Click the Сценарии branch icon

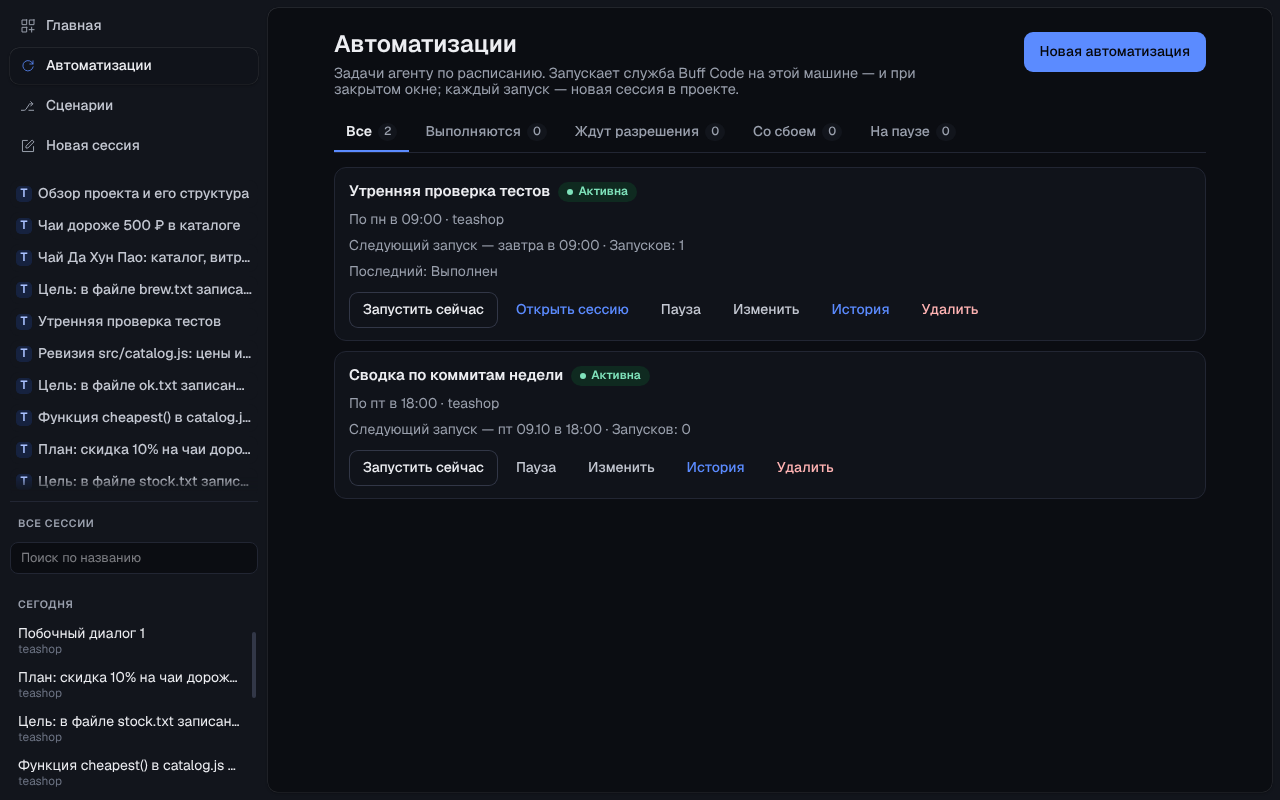pos(28,105)
